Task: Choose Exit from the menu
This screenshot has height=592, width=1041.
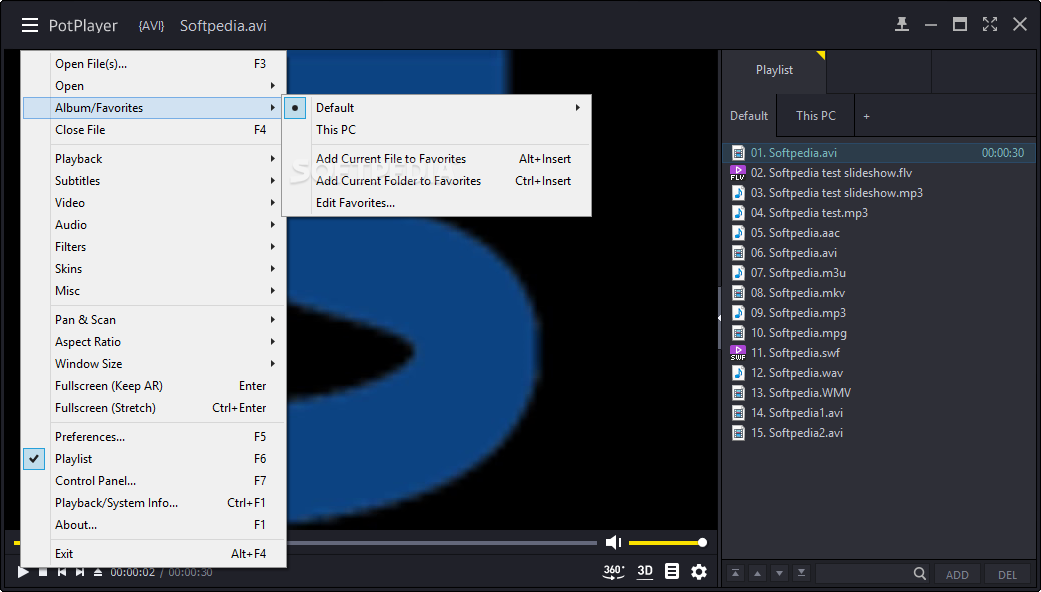Action: (155, 554)
